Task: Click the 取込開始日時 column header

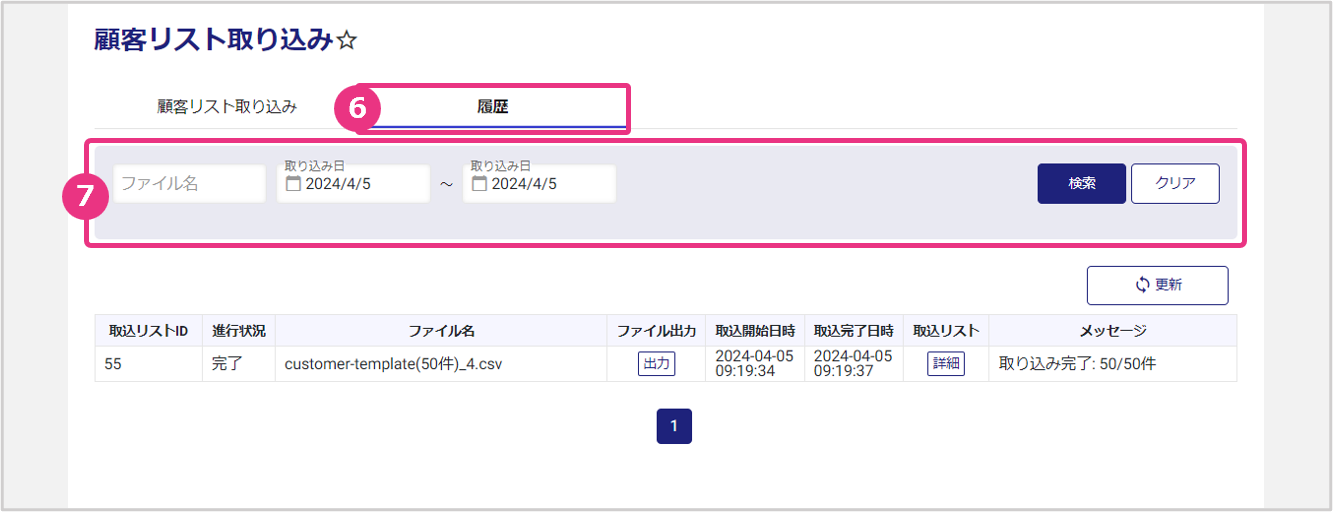Action: pos(755,330)
